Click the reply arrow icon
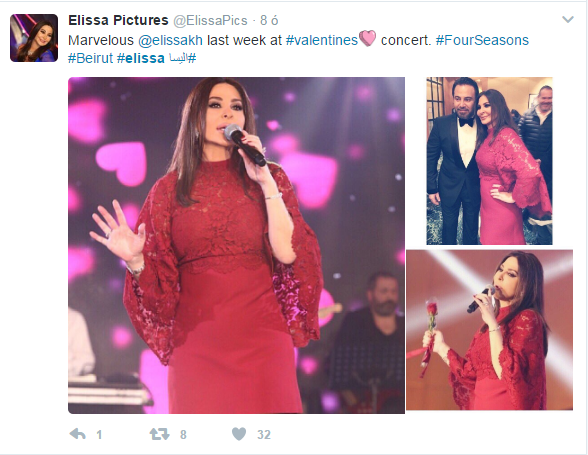The image size is (588, 455). (78, 434)
